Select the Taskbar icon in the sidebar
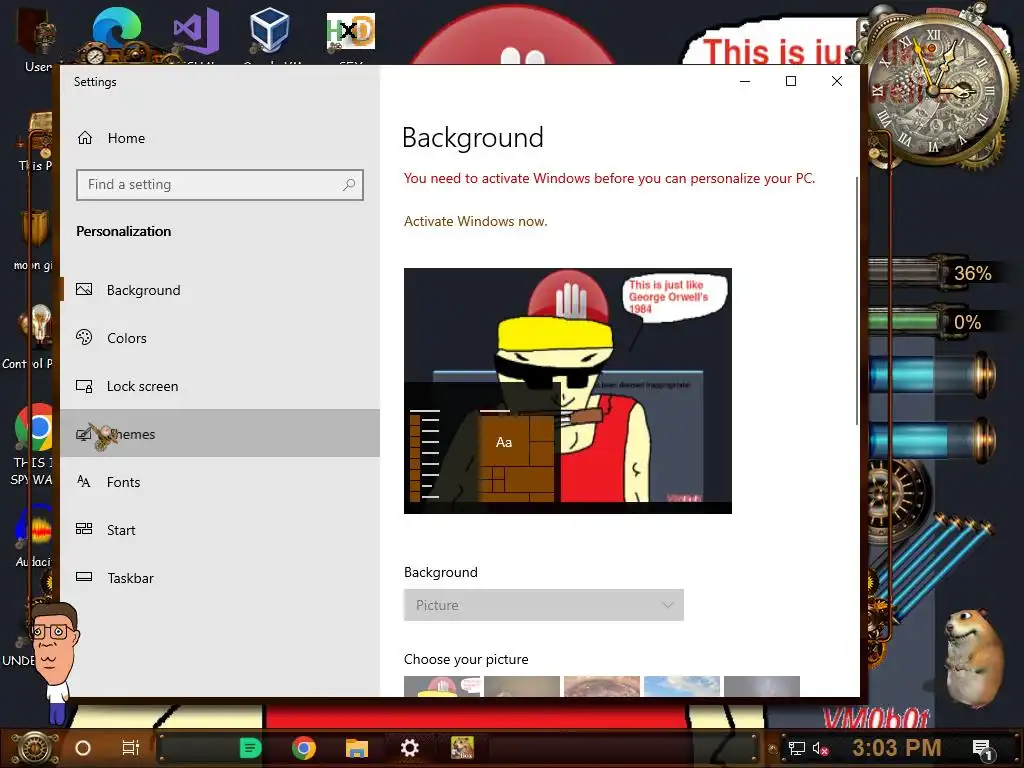 click(84, 577)
